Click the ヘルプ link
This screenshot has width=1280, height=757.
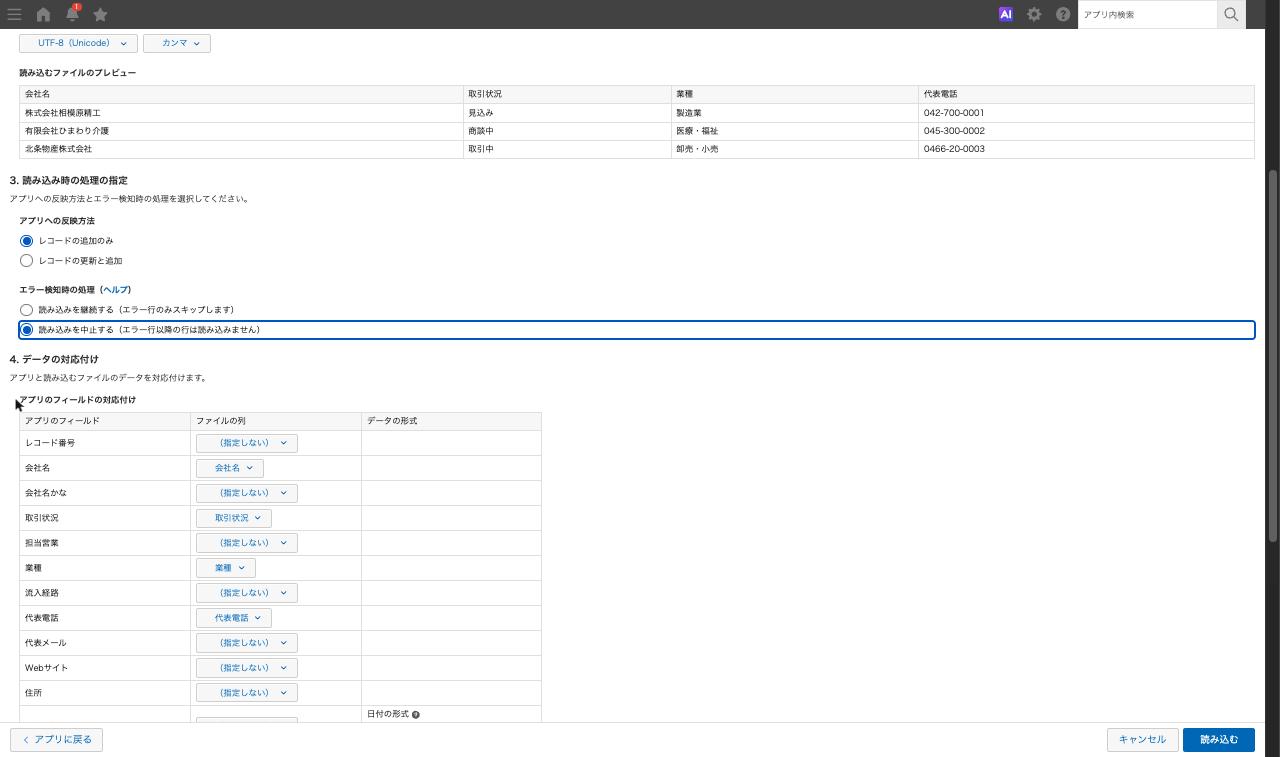coord(116,290)
